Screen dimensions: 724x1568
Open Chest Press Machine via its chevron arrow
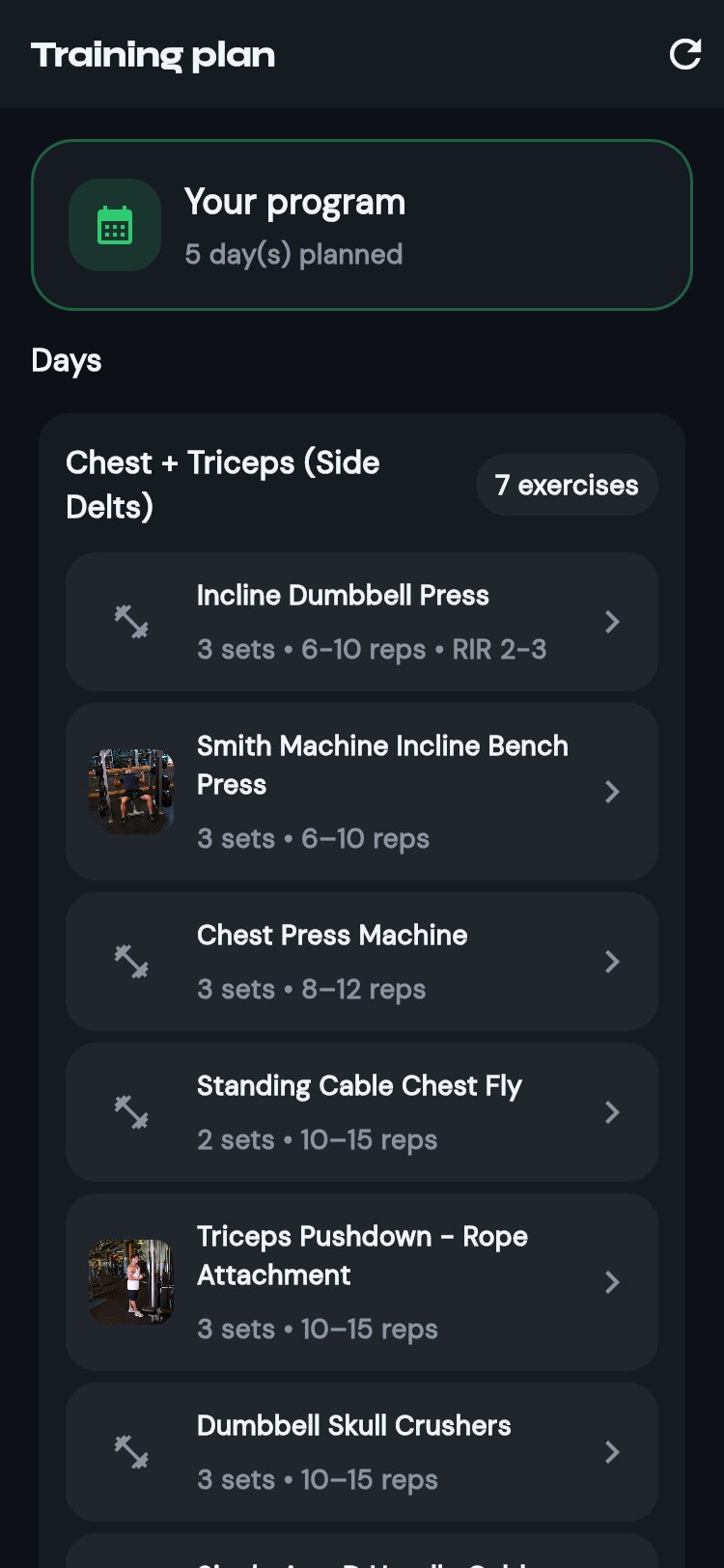coord(612,962)
